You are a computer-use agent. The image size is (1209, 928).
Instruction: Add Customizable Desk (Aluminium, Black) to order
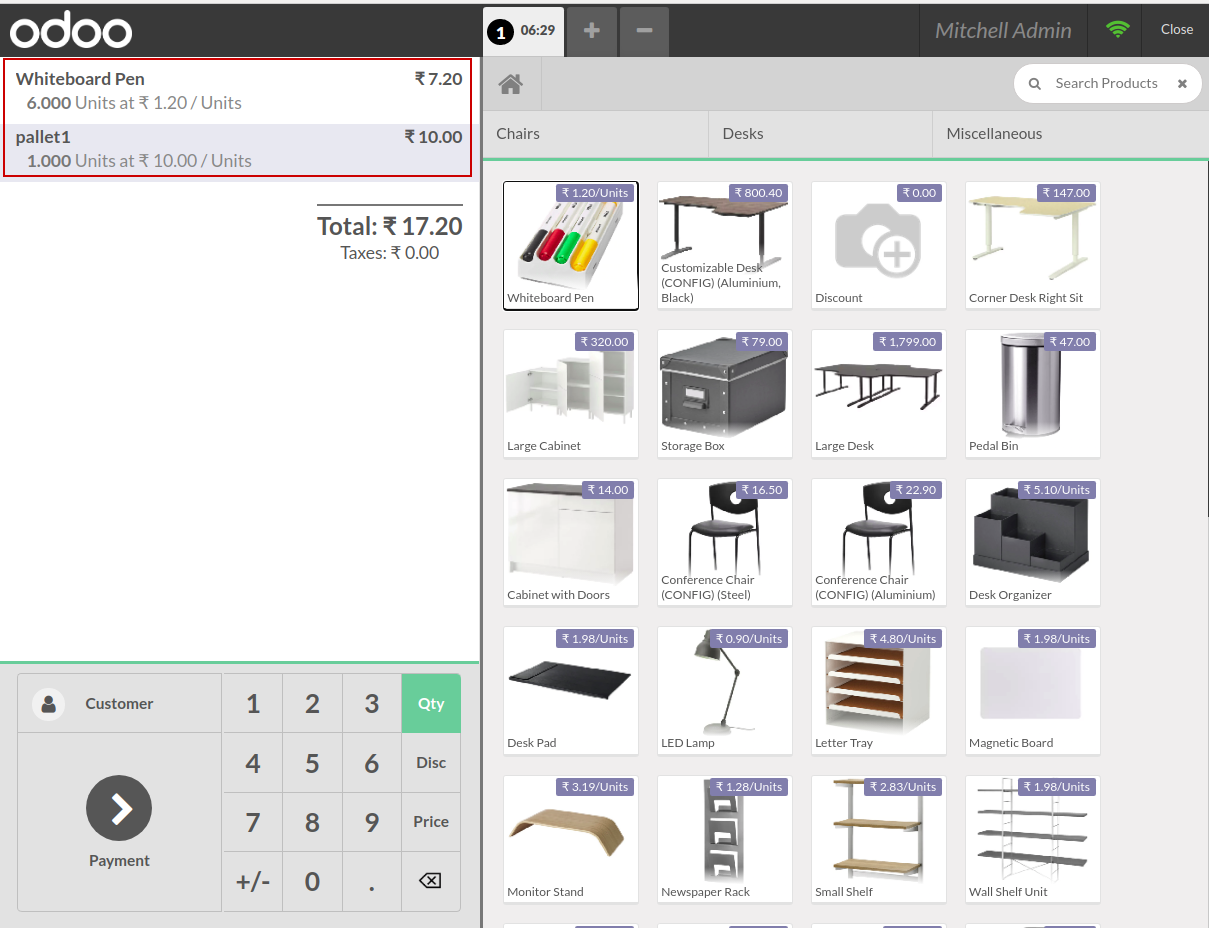pyautogui.click(x=725, y=246)
